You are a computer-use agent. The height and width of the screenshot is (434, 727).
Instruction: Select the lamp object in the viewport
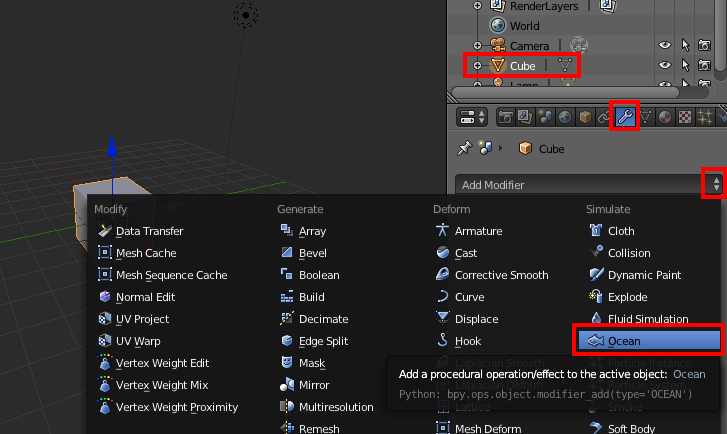click(245, 15)
